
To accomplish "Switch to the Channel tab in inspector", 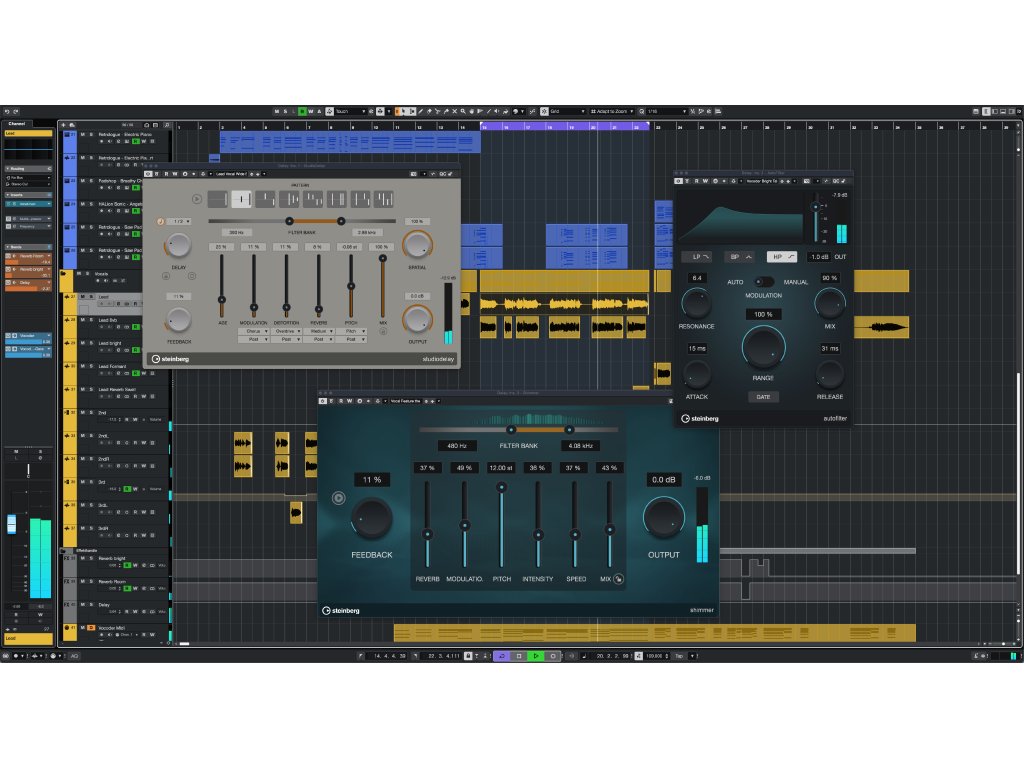I will click(x=17, y=123).
